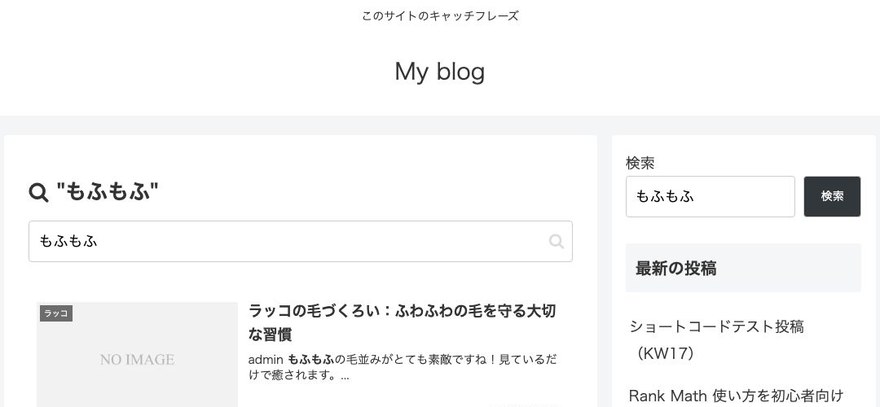Viewport: 880px width, 407px height.
Task: Submit search with the magnifier icon in main search box
Action: coord(556,241)
